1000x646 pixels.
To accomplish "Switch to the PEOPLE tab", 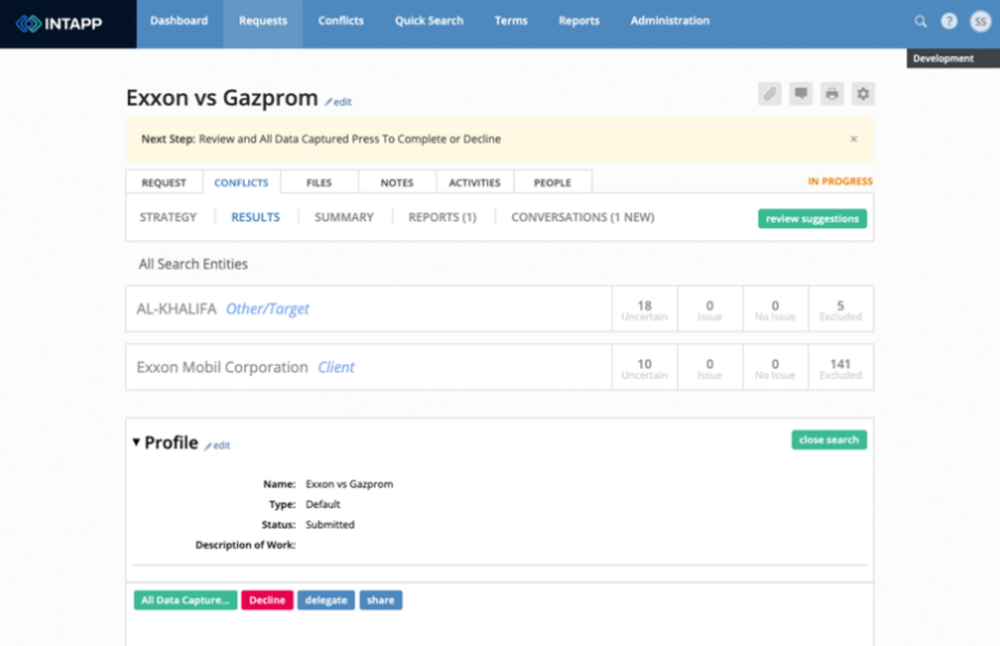I will pos(552,182).
